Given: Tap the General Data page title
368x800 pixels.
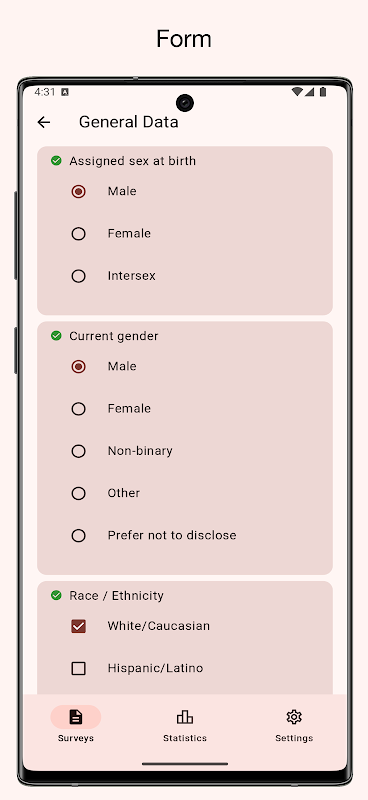Looking at the screenshot, I should [129, 122].
